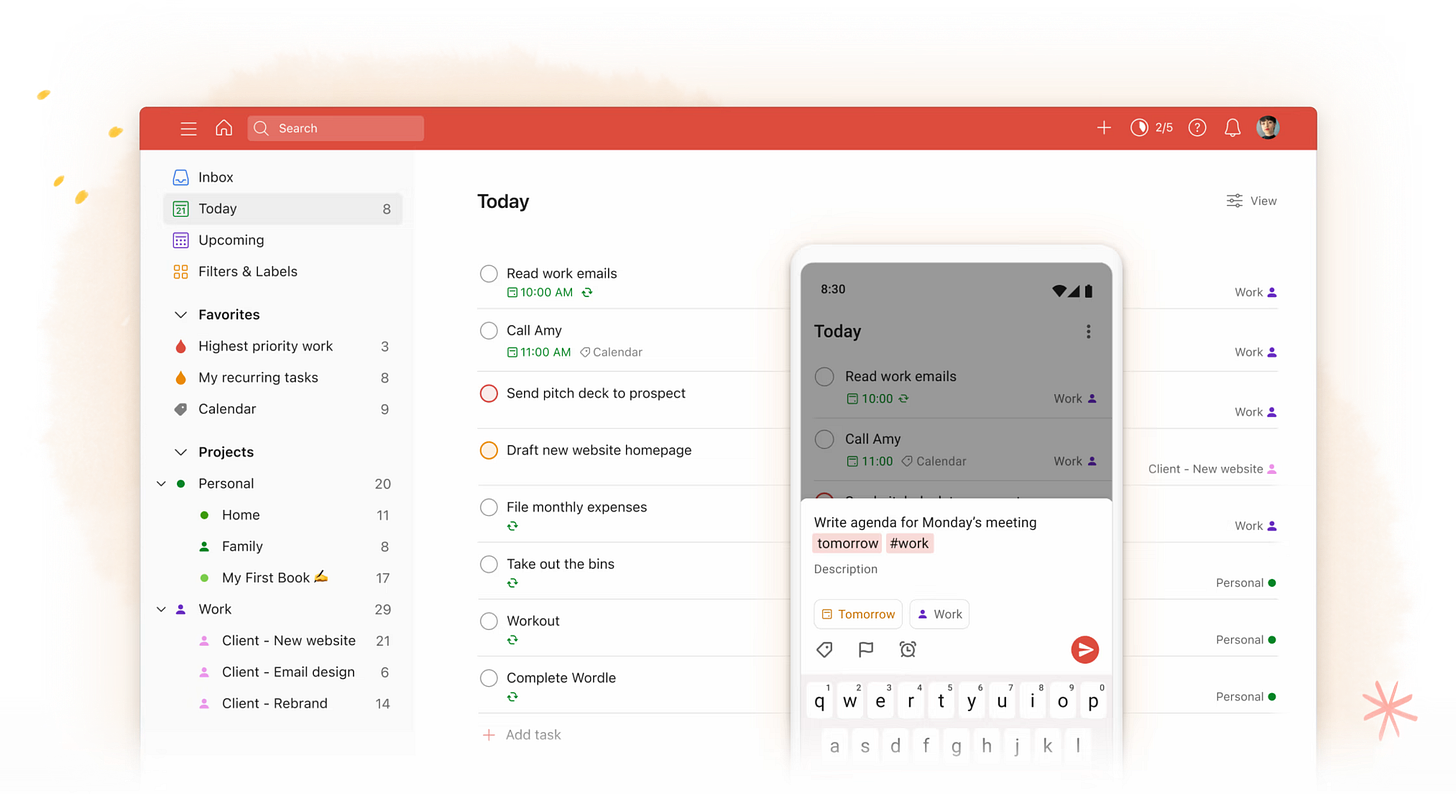Check off the Workout task
Image resolution: width=1456 pixels, height=794 pixels.
point(489,621)
